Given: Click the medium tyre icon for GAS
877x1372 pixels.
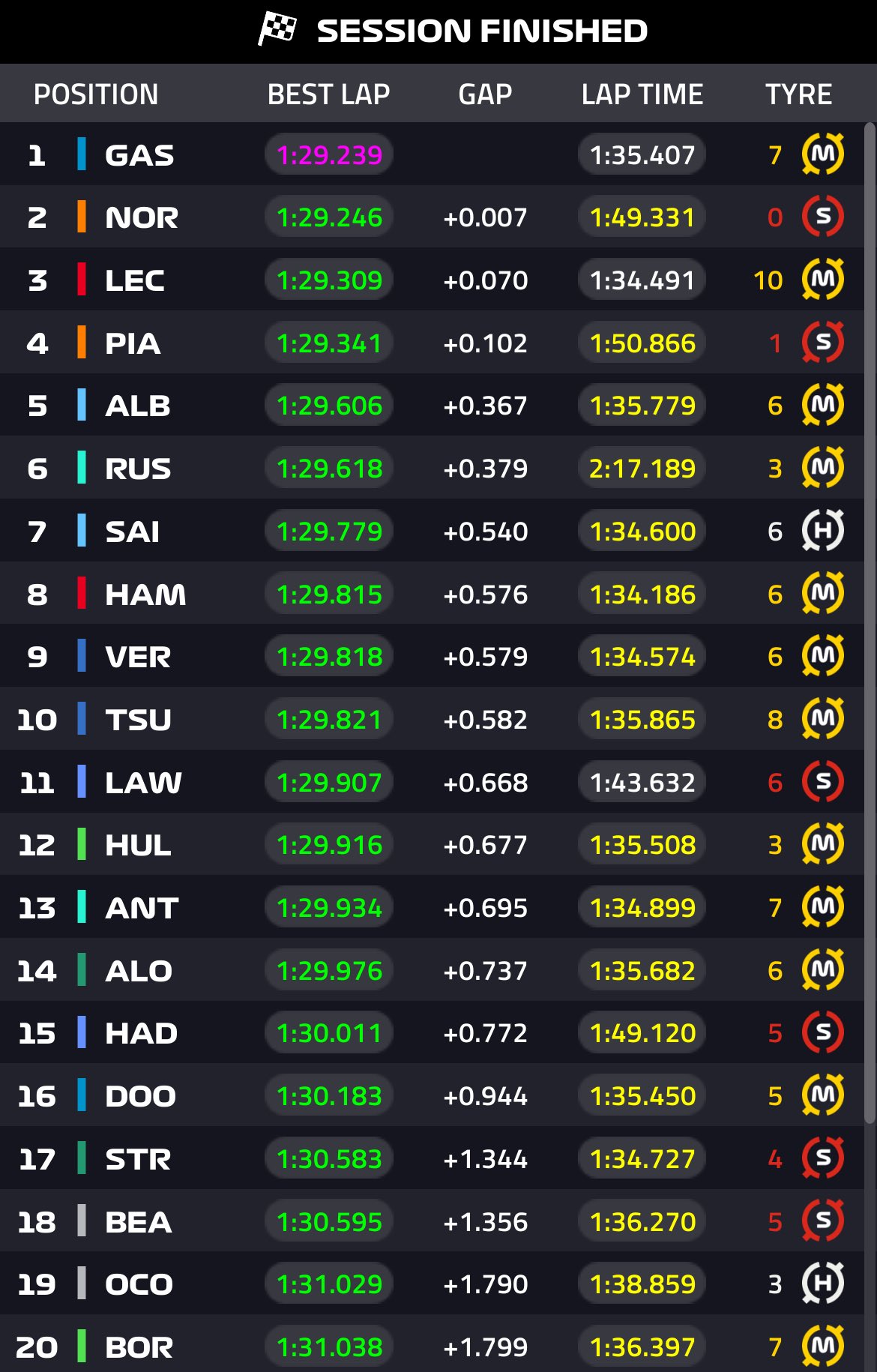Looking at the screenshot, I should click(x=822, y=154).
